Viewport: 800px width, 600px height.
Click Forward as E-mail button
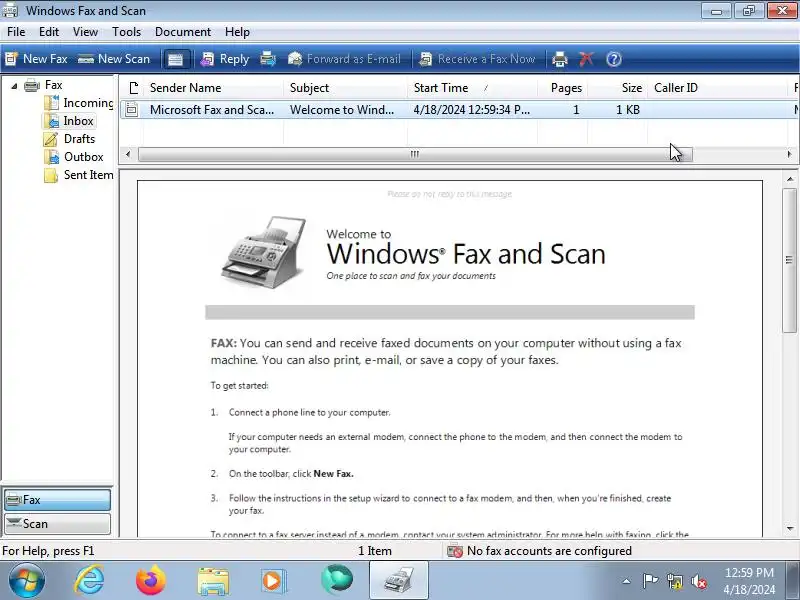tap(344, 59)
